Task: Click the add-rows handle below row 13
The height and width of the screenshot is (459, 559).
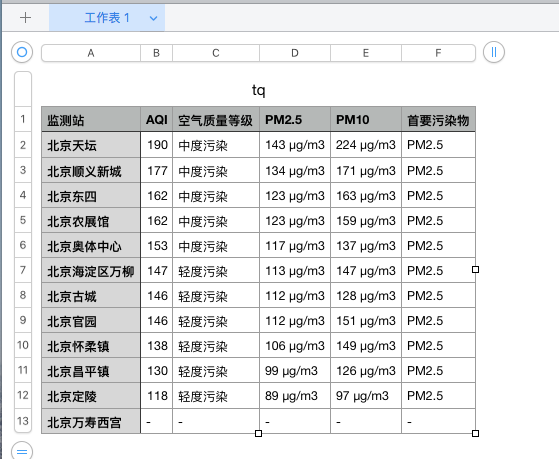Action: pyautogui.click(x=22, y=451)
